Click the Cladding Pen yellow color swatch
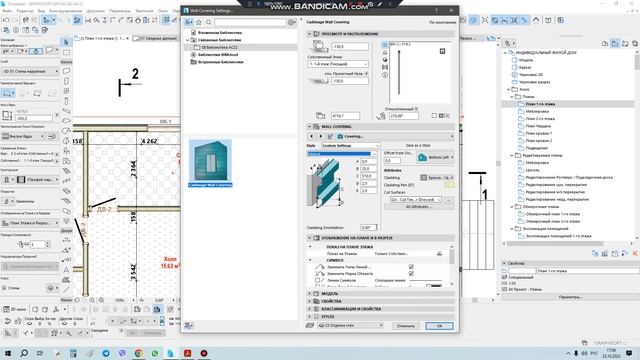Image resolution: width=640 pixels, height=360 pixels. coord(449,185)
